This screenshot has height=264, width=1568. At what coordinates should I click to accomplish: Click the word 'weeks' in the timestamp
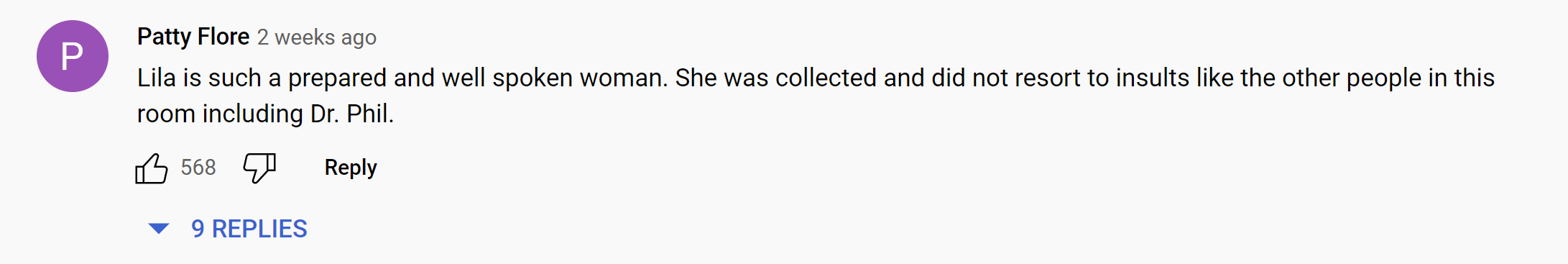pyautogui.click(x=305, y=37)
